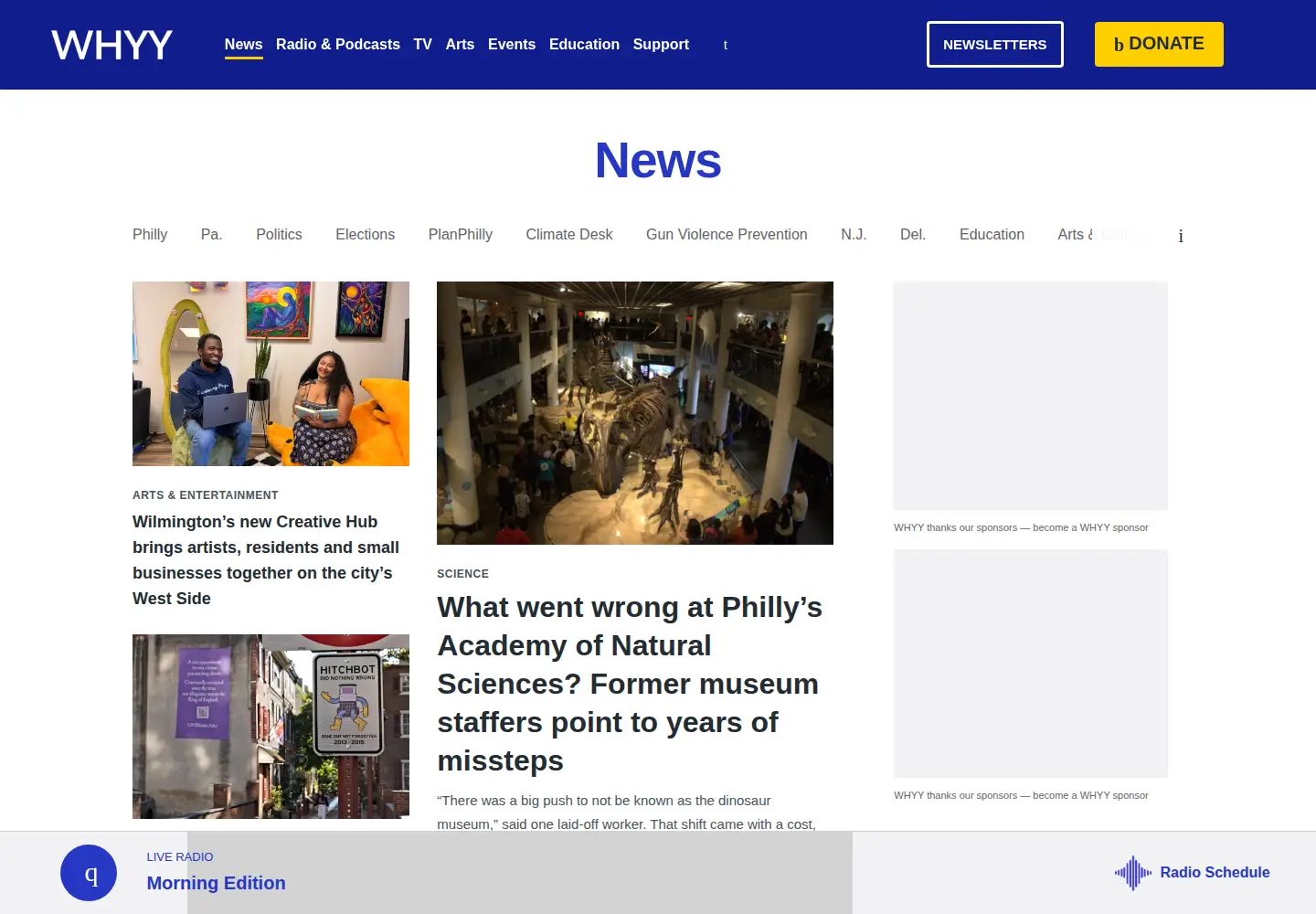Open Education in category row
The height and width of the screenshot is (914, 1316).
click(992, 235)
